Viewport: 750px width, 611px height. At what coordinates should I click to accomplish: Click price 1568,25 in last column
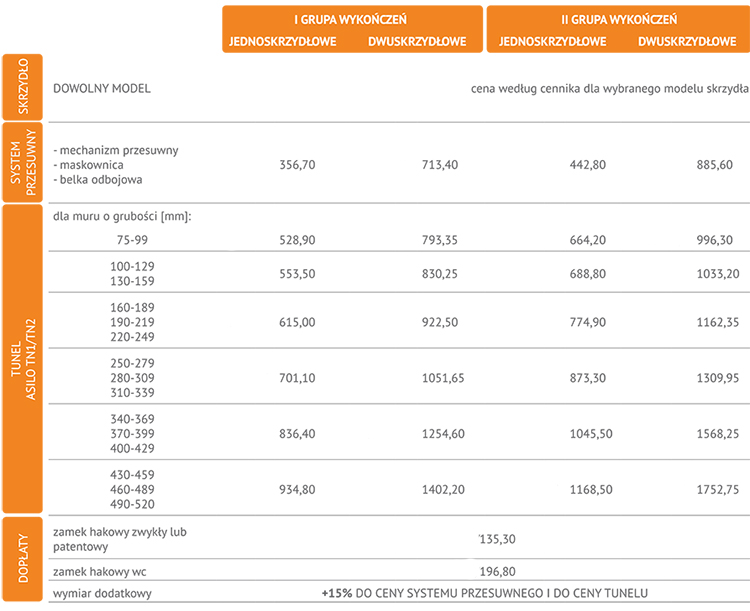[x=717, y=433]
